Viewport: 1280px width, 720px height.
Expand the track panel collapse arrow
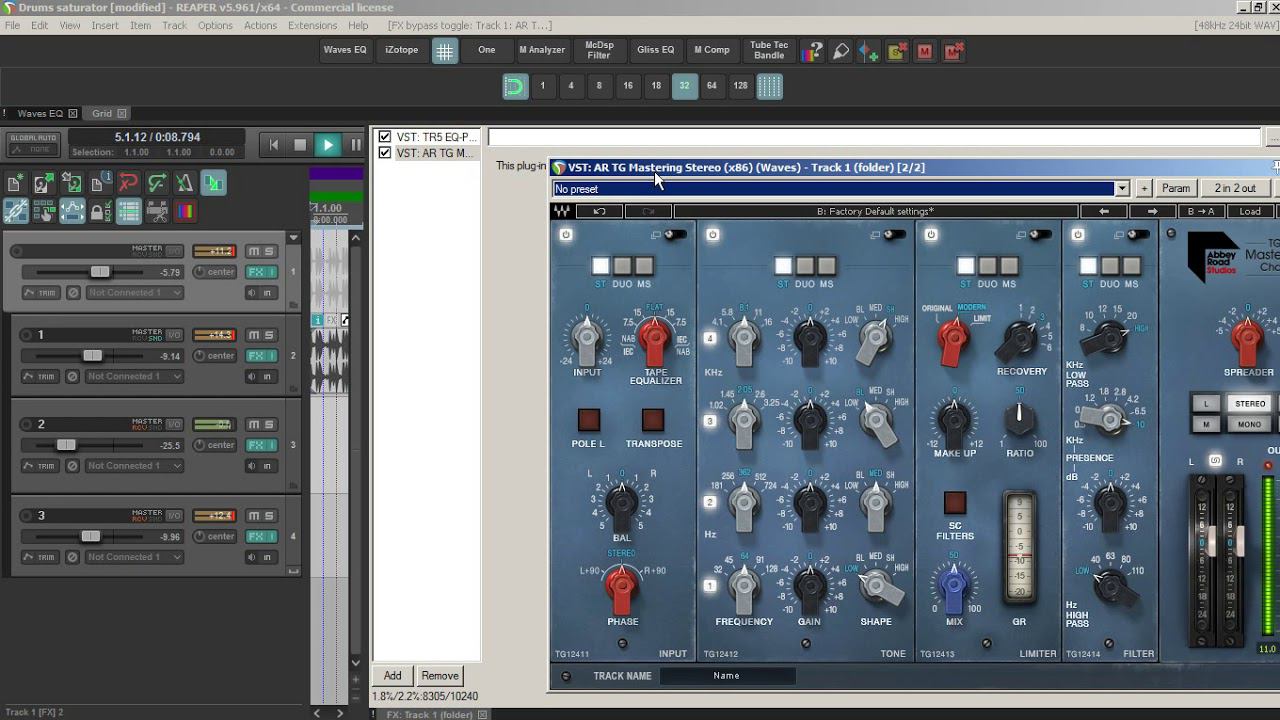[293, 238]
